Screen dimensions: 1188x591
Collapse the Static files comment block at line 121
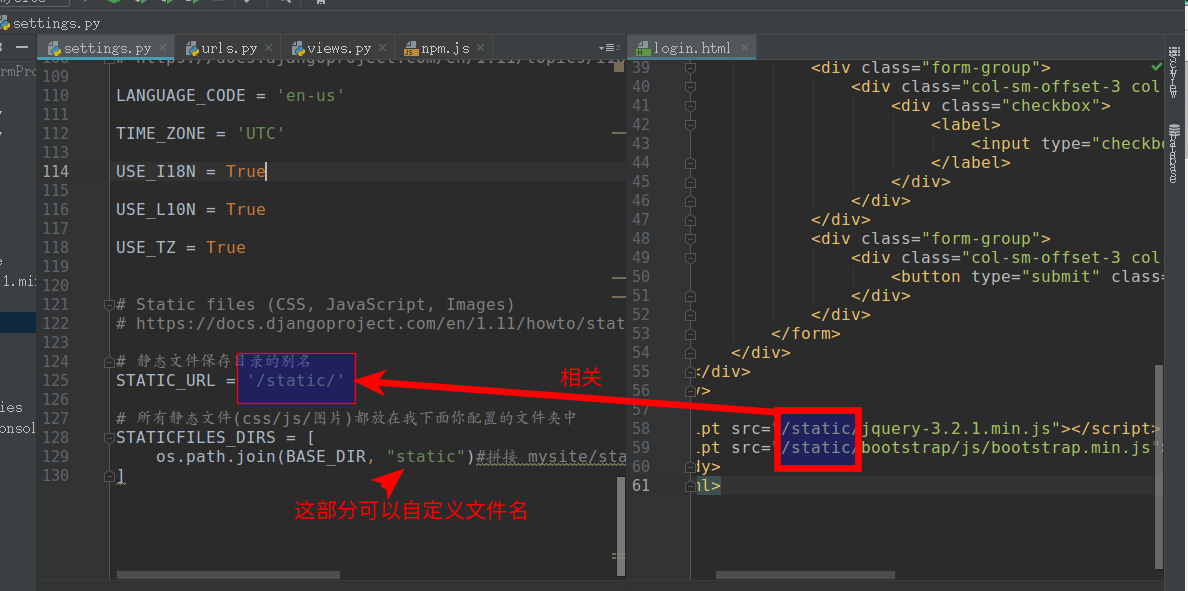pyautogui.click(x=108, y=305)
